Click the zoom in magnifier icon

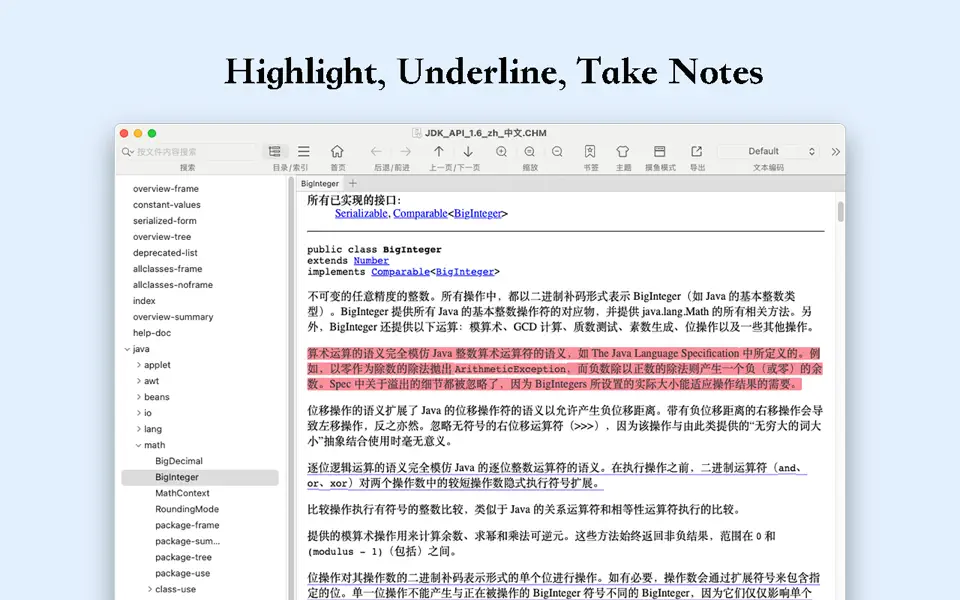click(502, 150)
